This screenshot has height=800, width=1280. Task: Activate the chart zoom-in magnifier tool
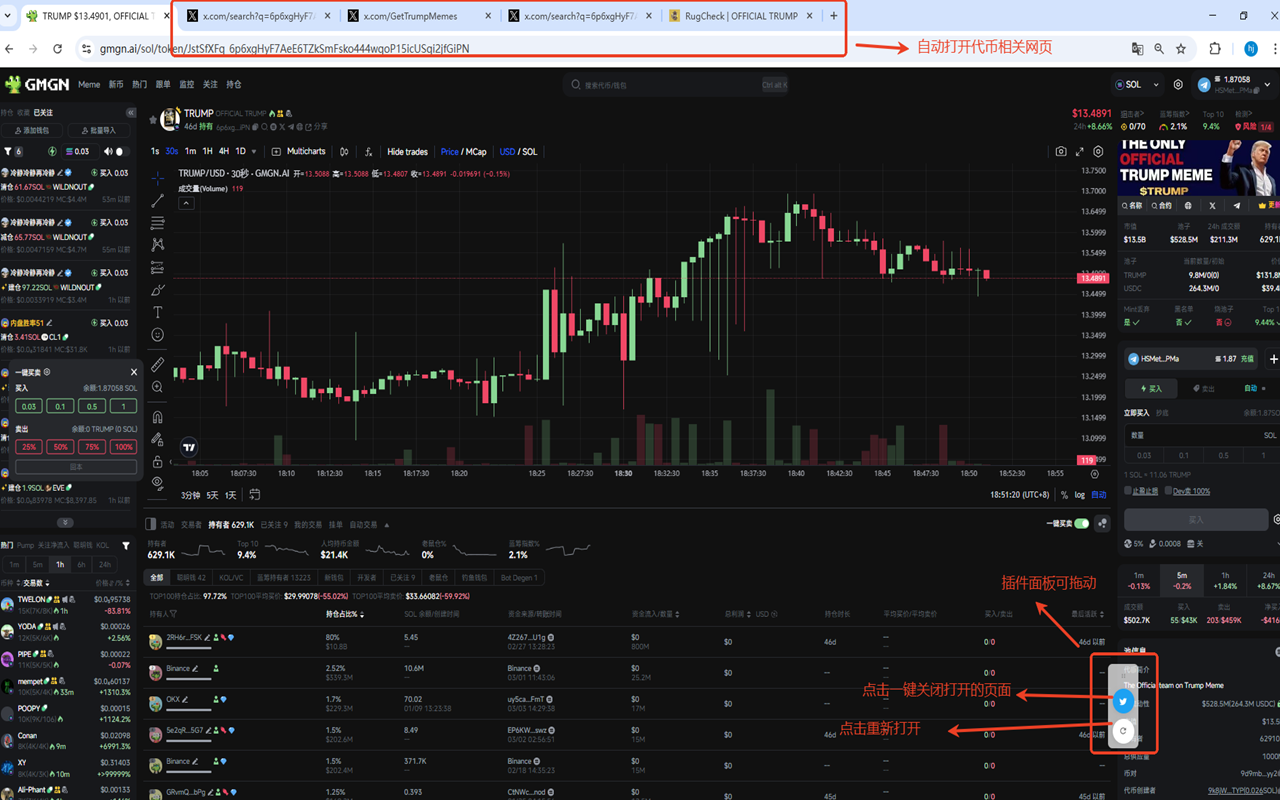157,387
